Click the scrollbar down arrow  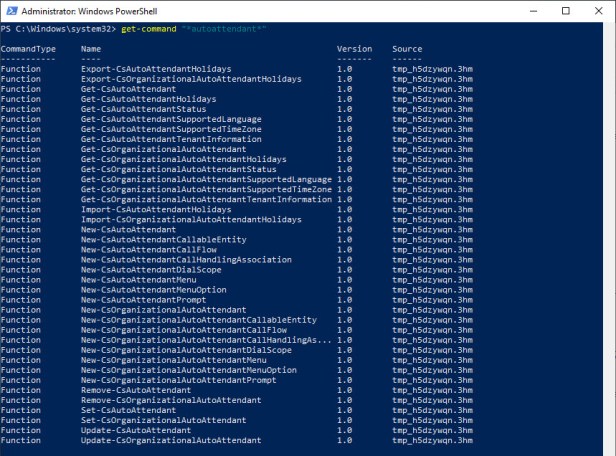point(610,450)
